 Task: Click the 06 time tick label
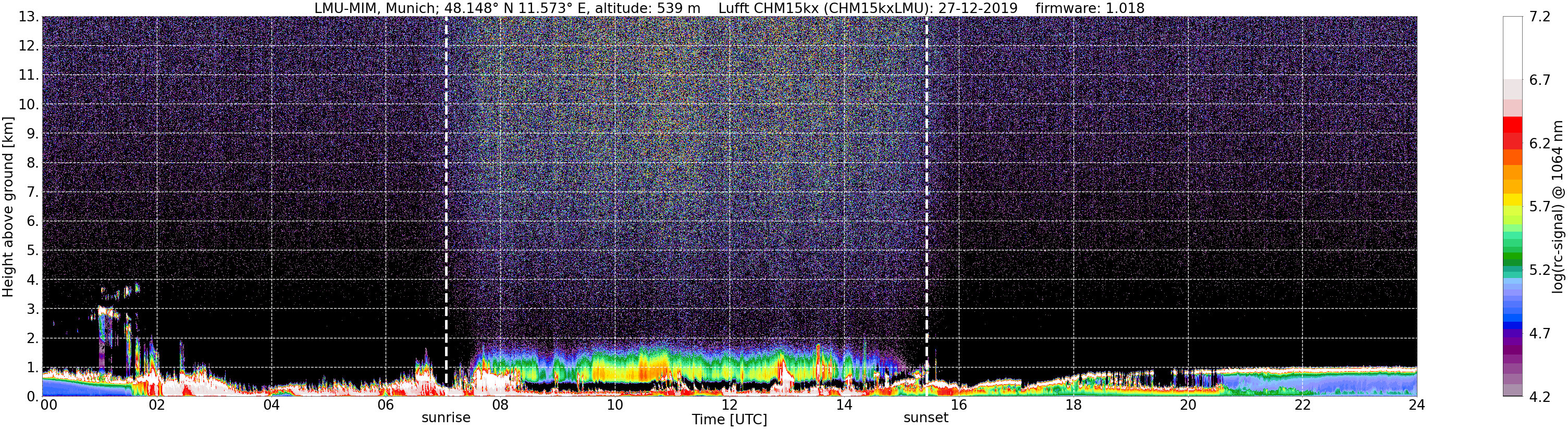[x=386, y=405]
